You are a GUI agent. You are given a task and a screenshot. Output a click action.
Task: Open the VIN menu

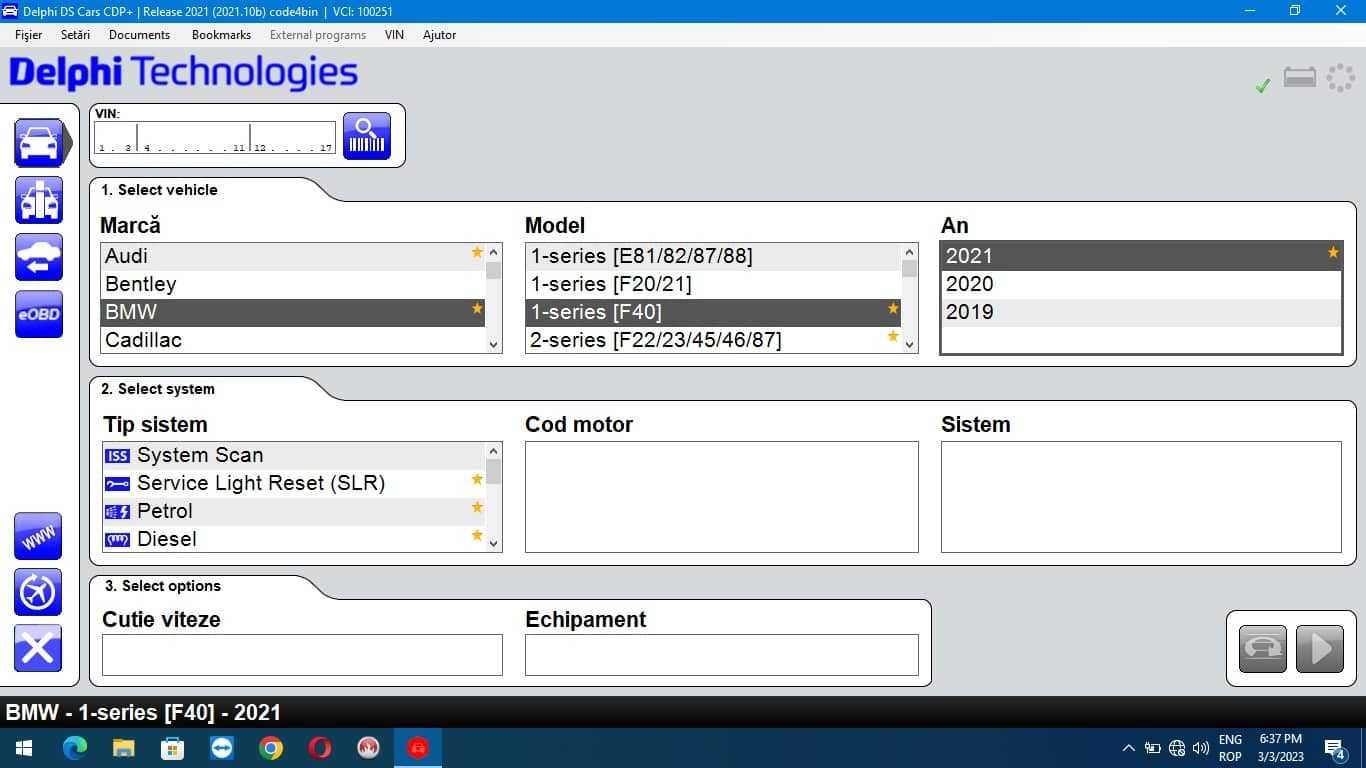(394, 34)
